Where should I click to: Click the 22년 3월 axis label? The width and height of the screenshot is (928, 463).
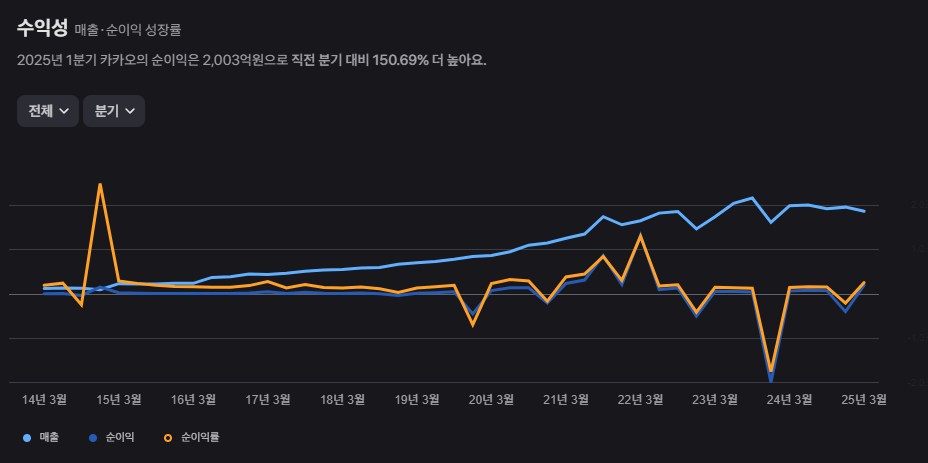pos(640,400)
